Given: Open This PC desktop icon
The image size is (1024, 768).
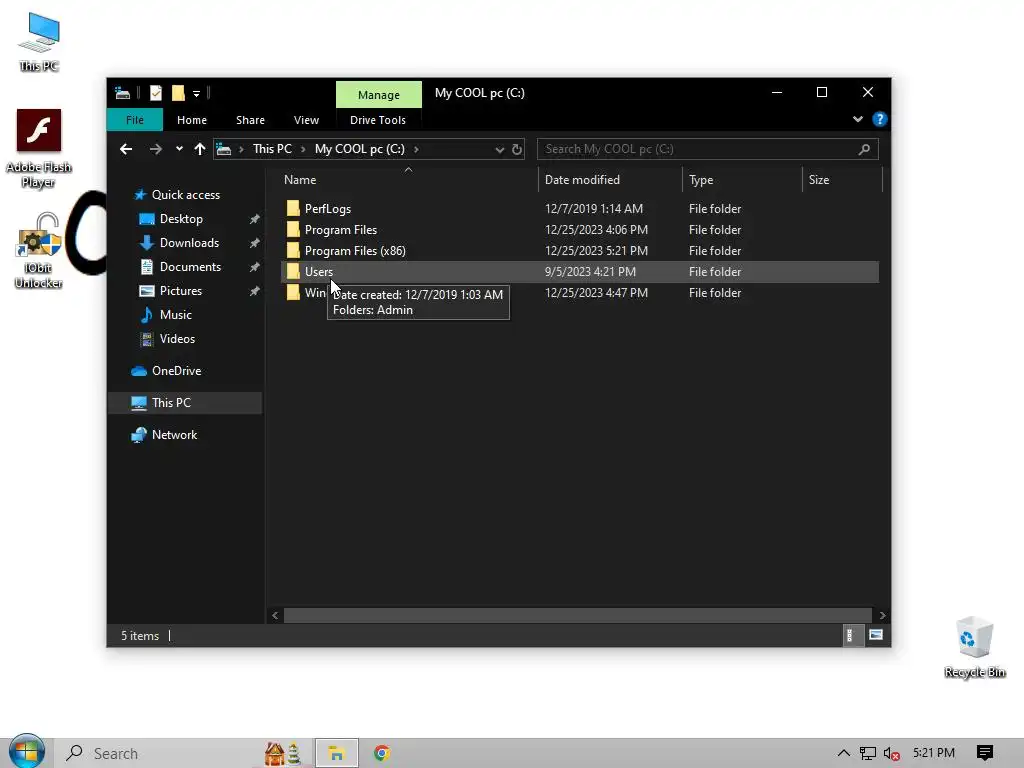Looking at the screenshot, I should click(x=39, y=42).
